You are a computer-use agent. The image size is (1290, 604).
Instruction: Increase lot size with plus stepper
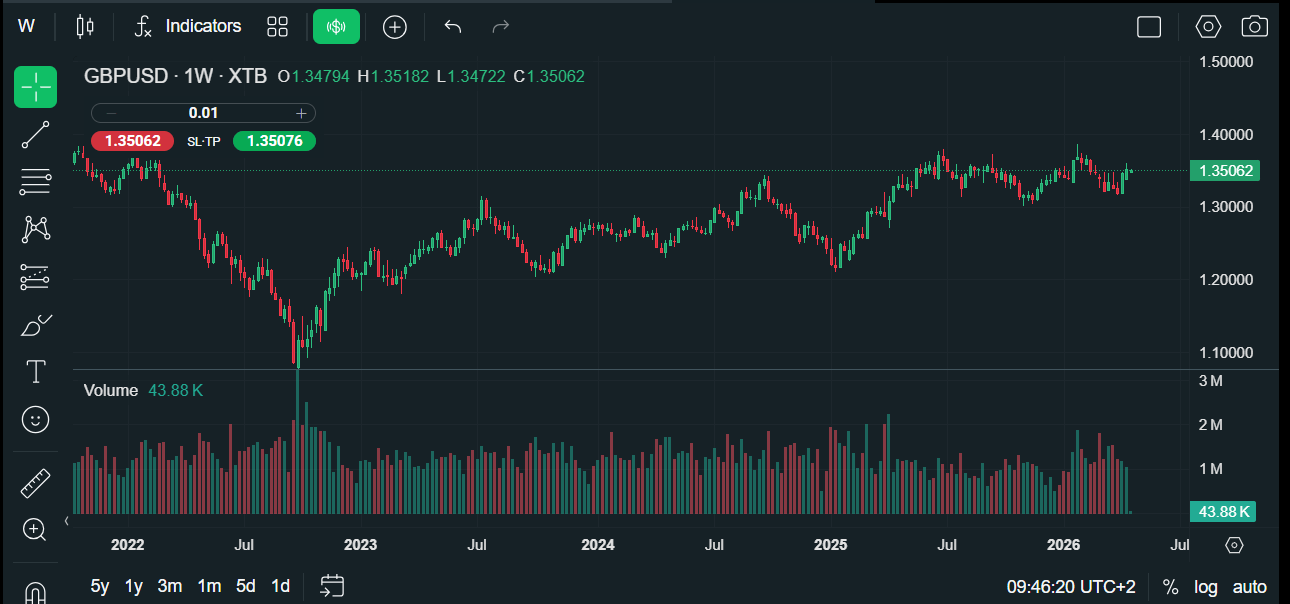pyautogui.click(x=301, y=113)
